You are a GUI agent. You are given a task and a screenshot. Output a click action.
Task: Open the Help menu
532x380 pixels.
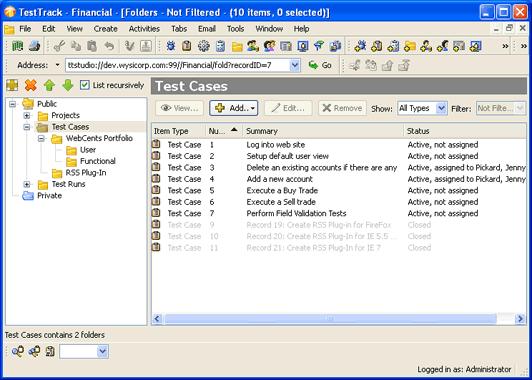click(301, 29)
